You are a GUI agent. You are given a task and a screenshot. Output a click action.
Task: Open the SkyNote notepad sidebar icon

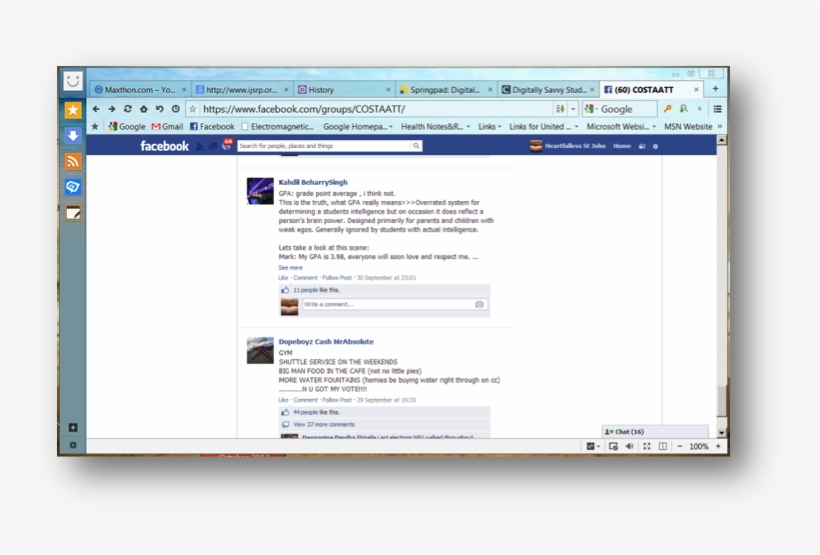[73, 212]
